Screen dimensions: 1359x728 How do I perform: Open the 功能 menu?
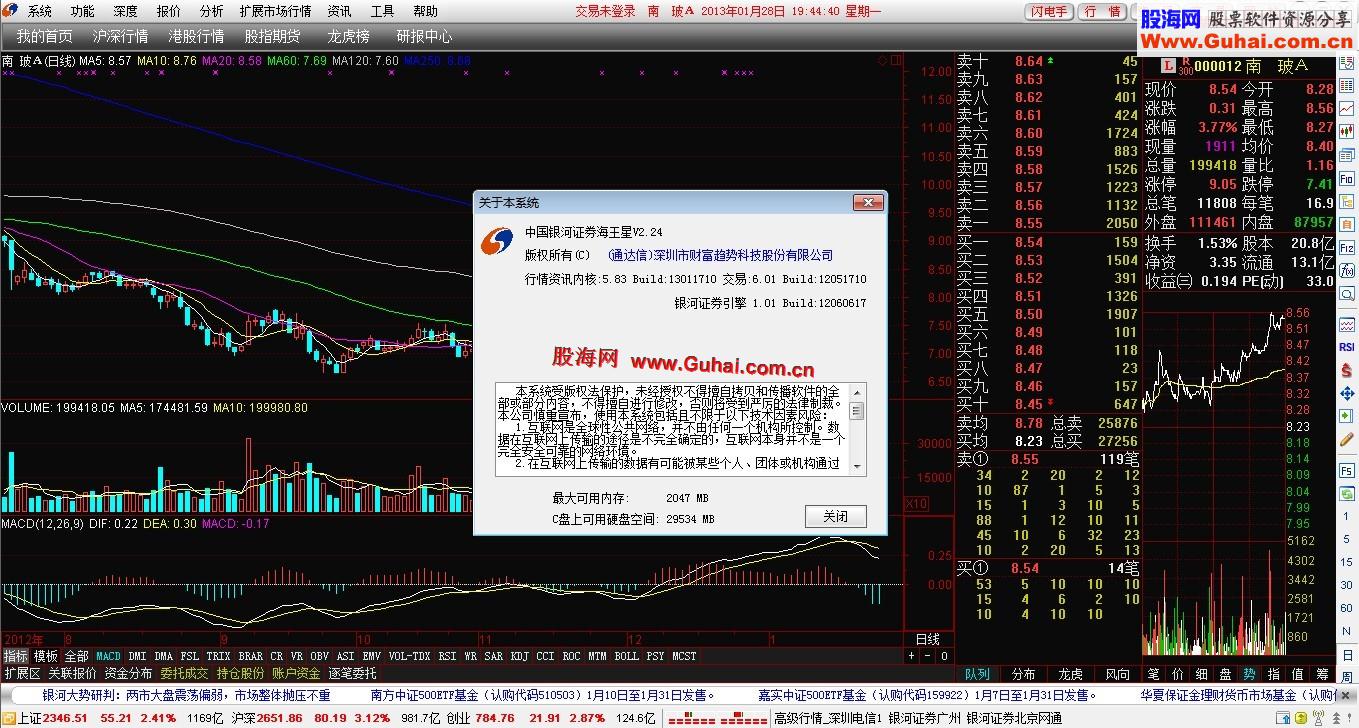coord(82,11)
